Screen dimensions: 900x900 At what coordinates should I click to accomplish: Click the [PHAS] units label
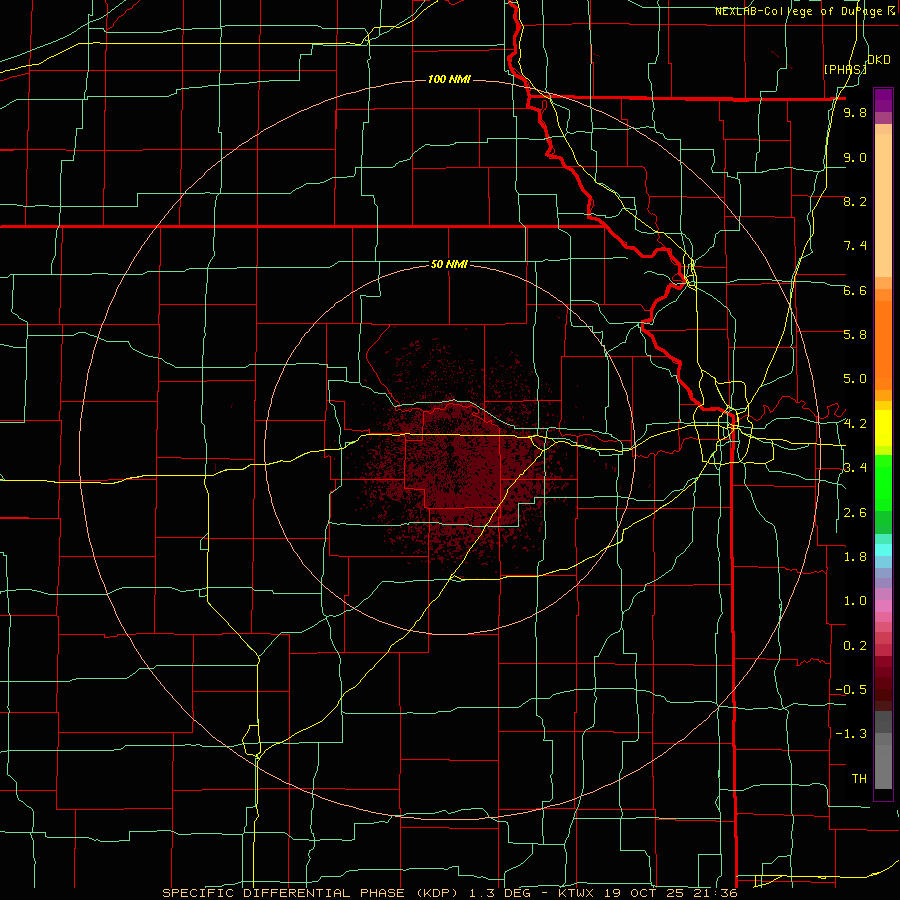(845, 70)
